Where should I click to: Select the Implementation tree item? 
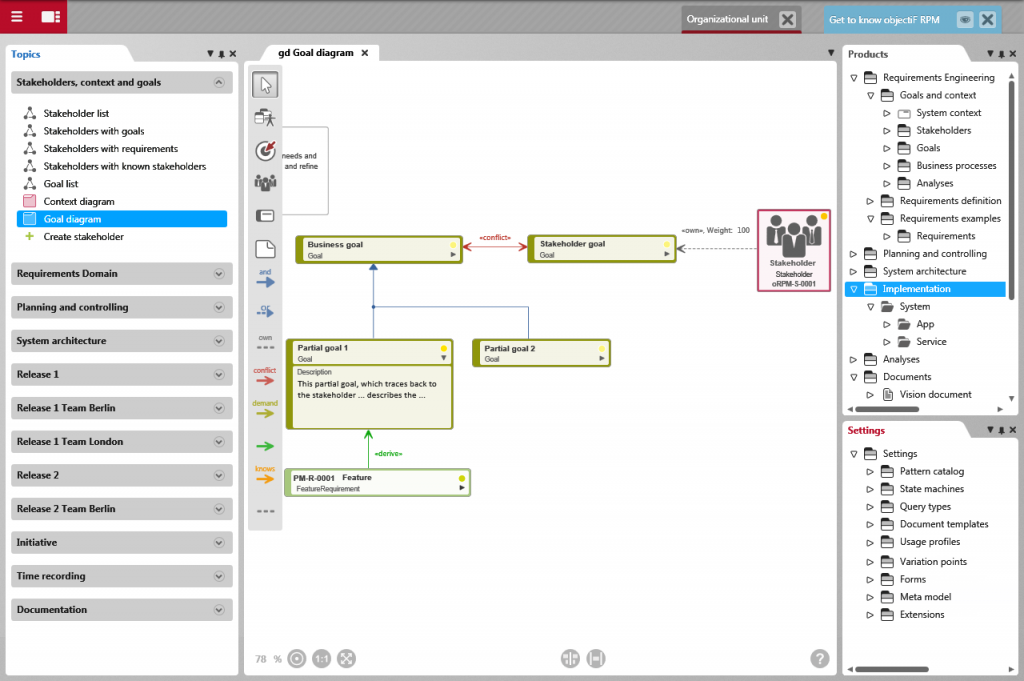(x=925, y=289)
